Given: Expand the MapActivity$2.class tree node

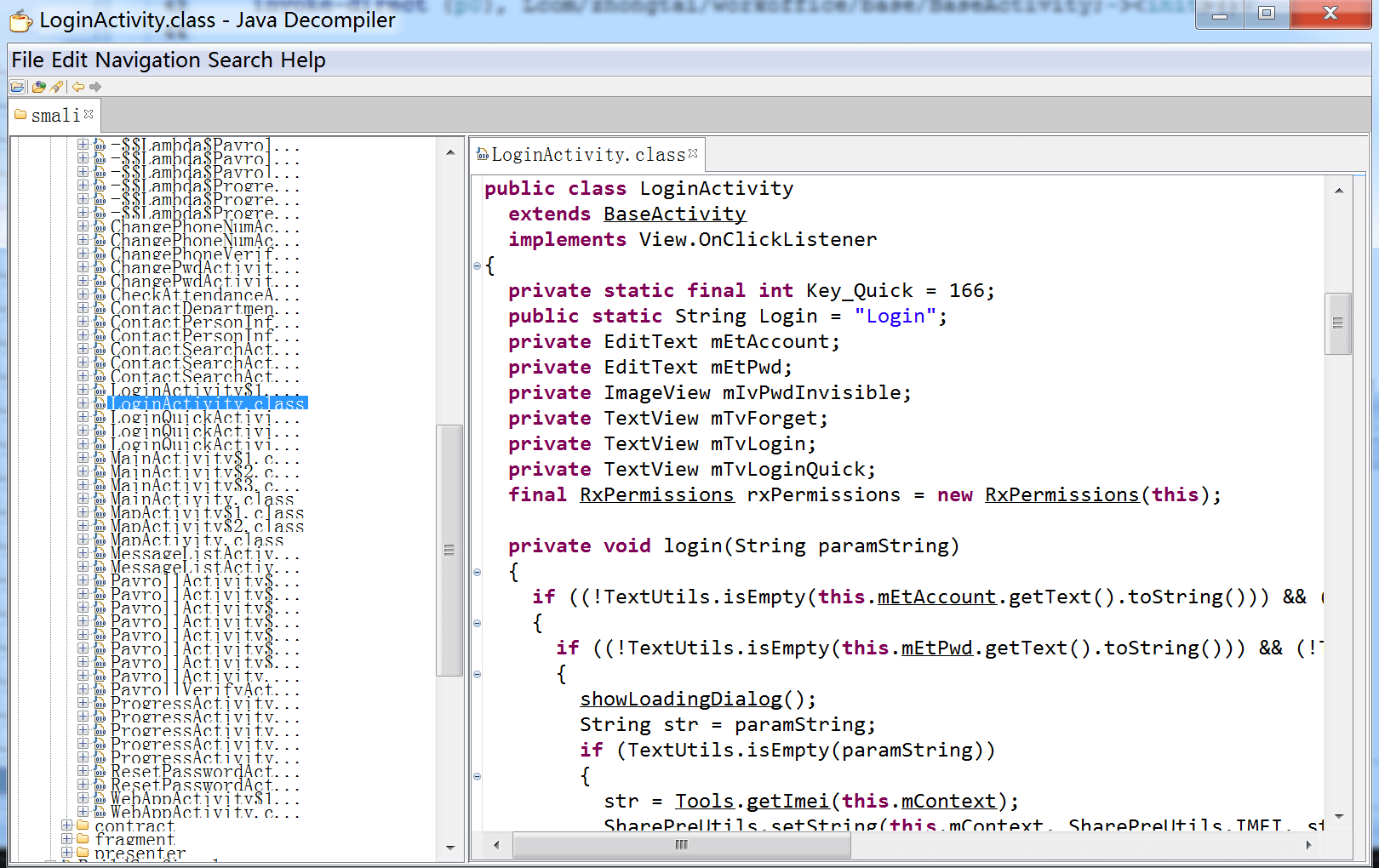Looking at the screenshot, I should point(83,526).
